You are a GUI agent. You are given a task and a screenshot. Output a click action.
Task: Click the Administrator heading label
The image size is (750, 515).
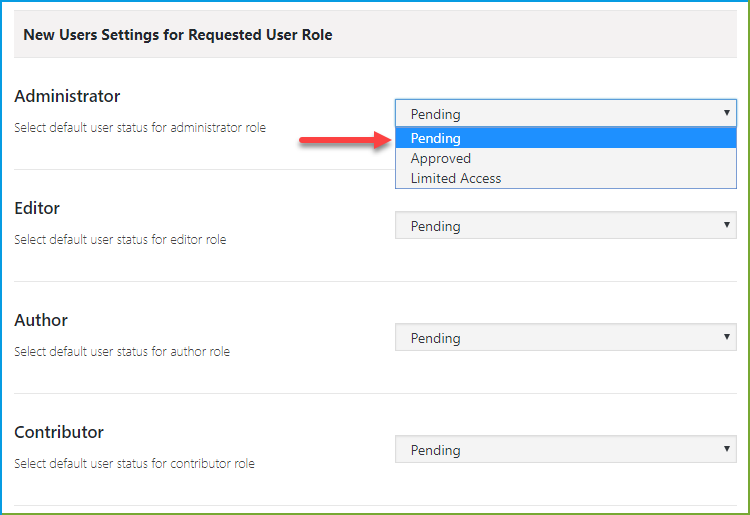(x=67, y=97)
